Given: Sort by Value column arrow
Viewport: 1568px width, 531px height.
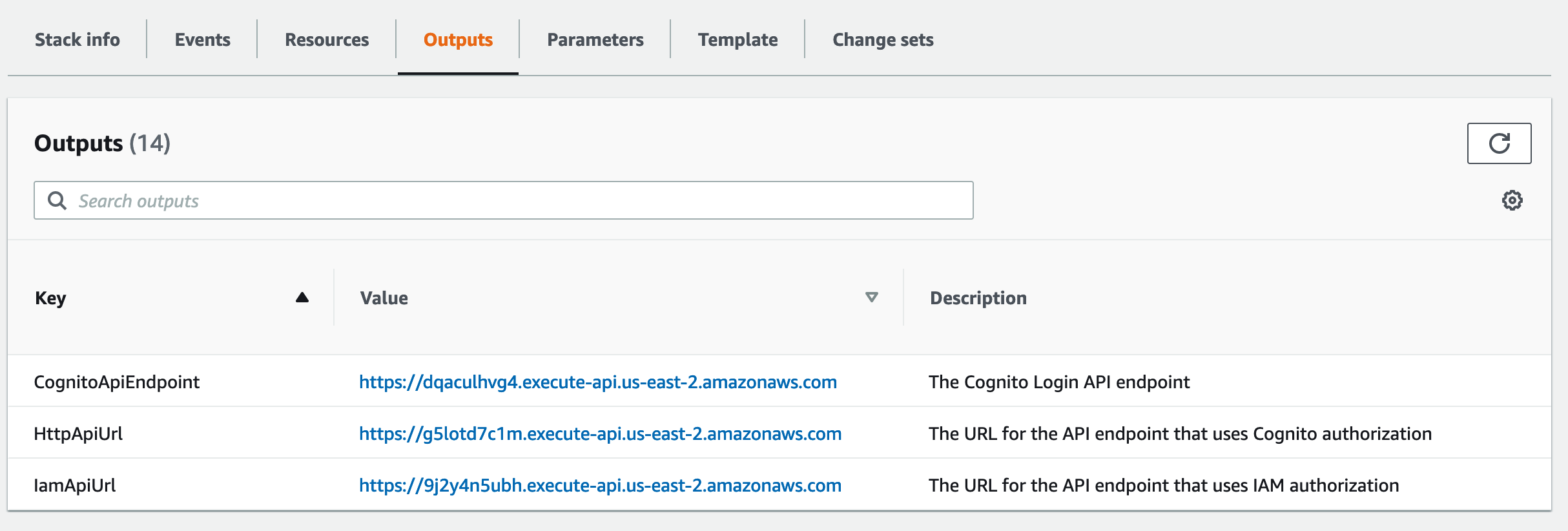Looking at the screenshot, I should (871, 297).
